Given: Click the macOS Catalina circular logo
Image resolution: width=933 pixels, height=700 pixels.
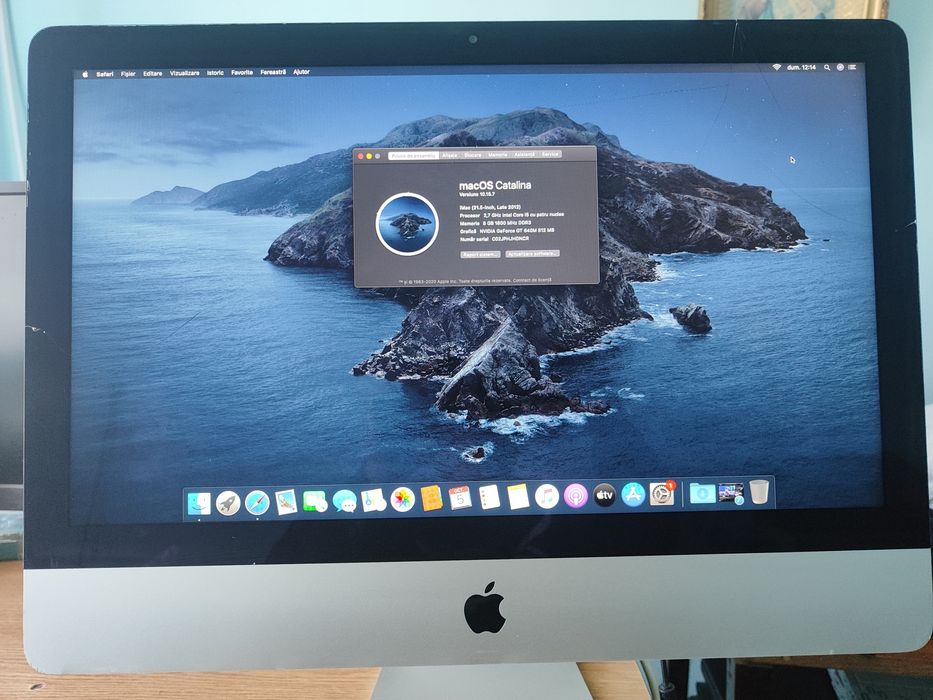Looking at the screenshot, I should tap(408, 224).
